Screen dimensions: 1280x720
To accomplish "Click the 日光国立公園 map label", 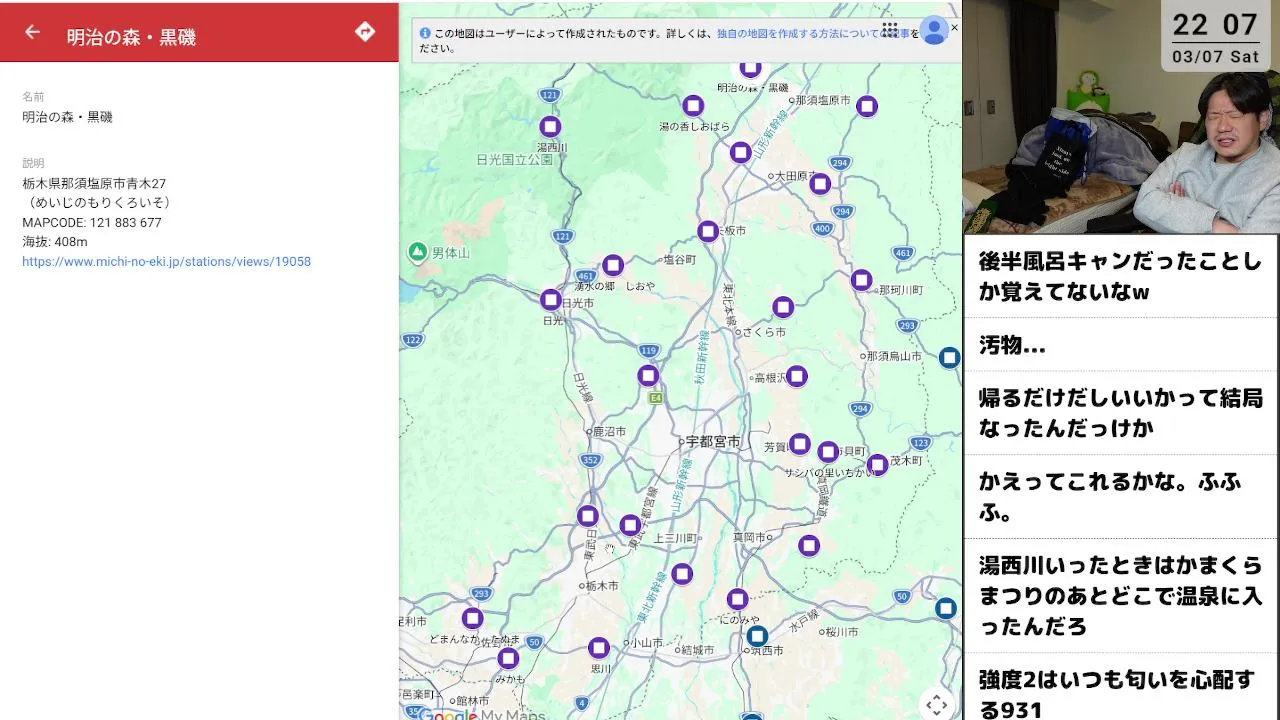I will pyautogui.click(x=514, y=159).
